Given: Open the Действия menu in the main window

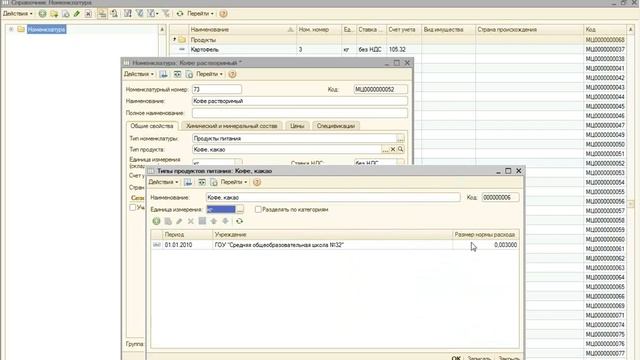Looking at the screenshot, I should click(x=18, y=13).
